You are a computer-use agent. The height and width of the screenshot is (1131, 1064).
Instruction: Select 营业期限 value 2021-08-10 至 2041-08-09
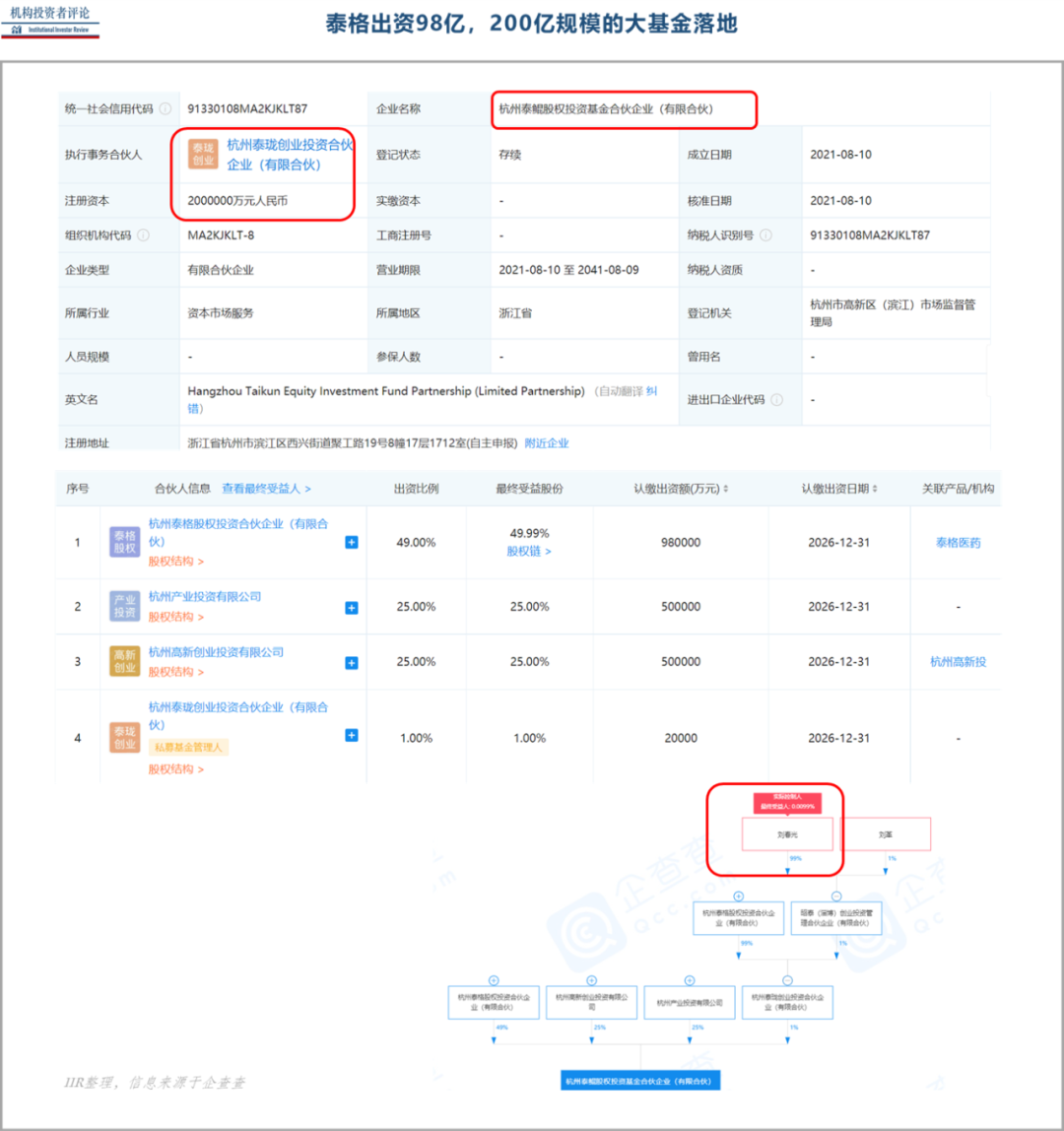click(x=568, y=270)
